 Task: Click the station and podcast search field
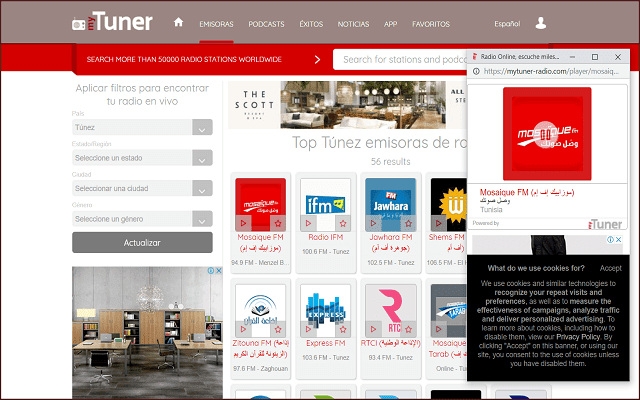400,60
